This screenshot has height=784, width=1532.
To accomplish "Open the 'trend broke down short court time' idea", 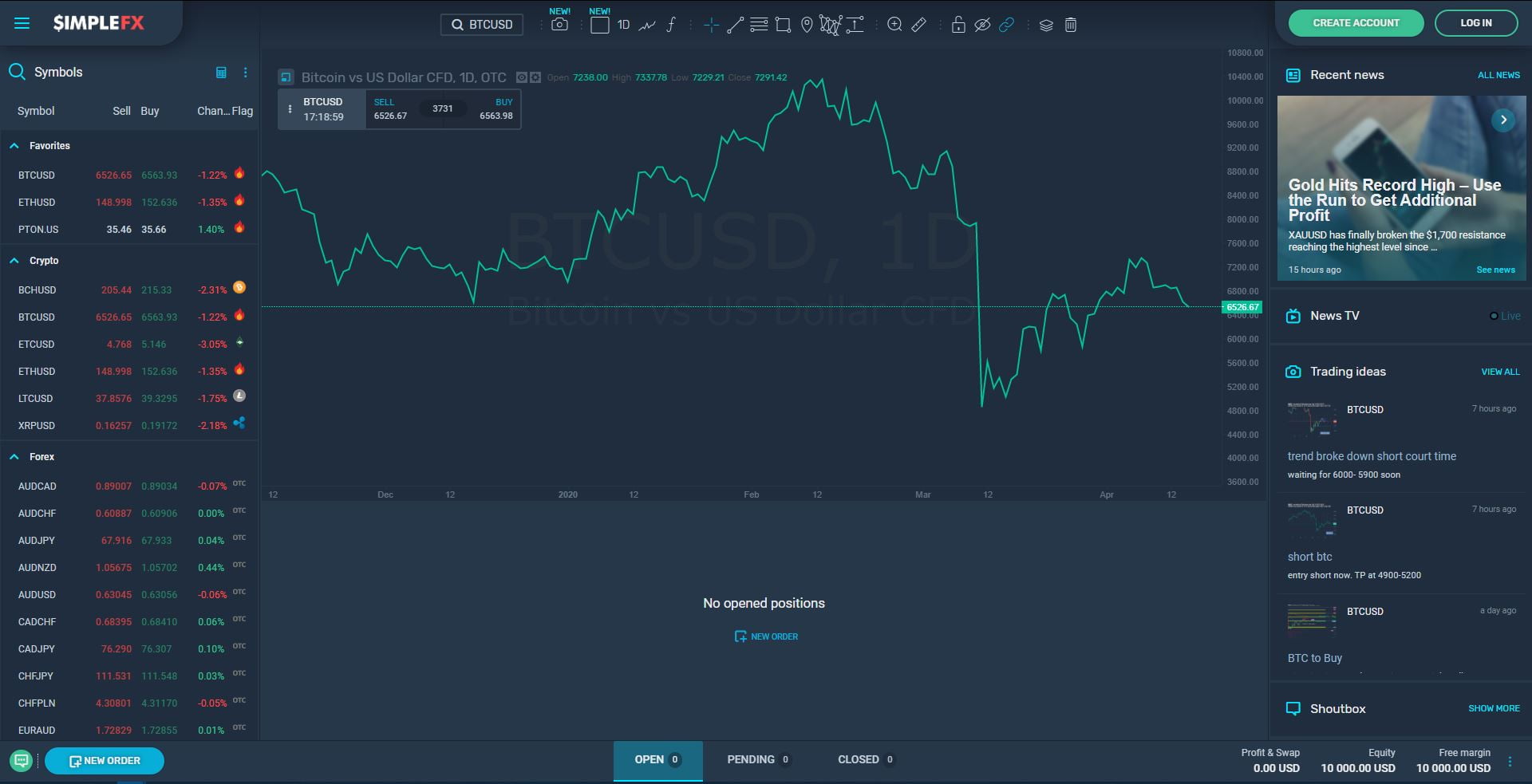I will 1372,456.
